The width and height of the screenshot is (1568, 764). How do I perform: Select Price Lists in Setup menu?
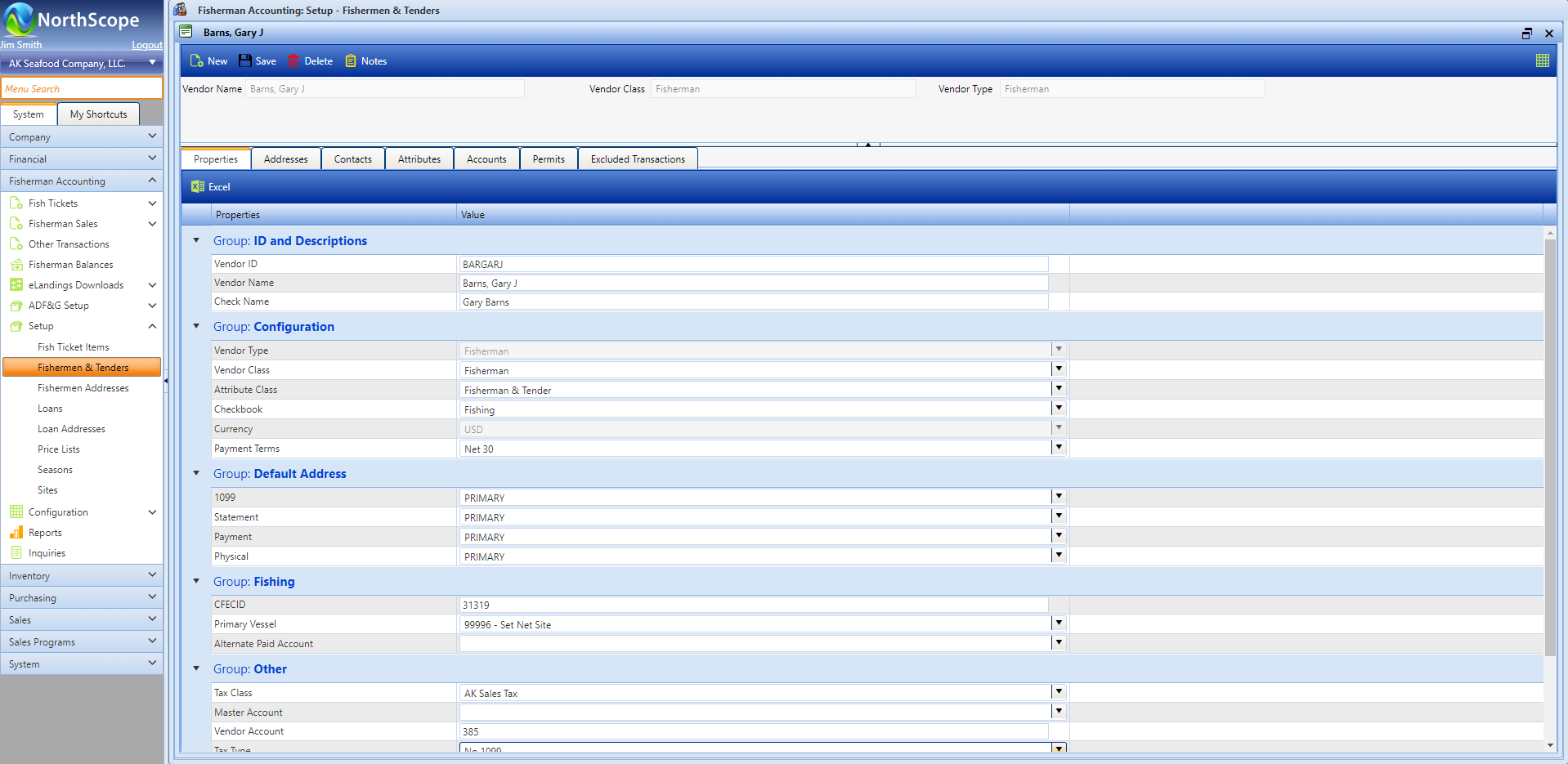[59, 449]
